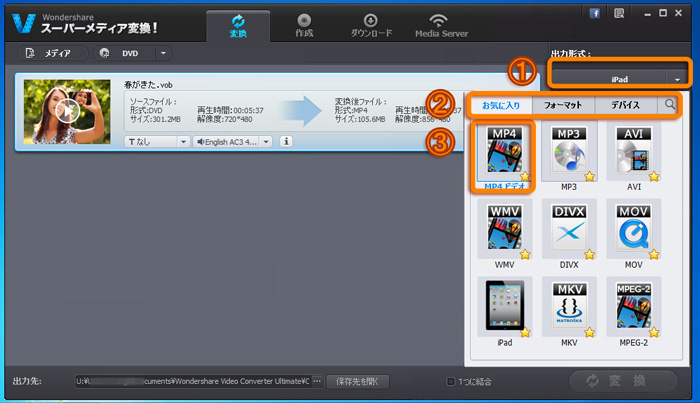
Task: Click the DVD load button
Action: pyautogui.click(x=125, y=53)
